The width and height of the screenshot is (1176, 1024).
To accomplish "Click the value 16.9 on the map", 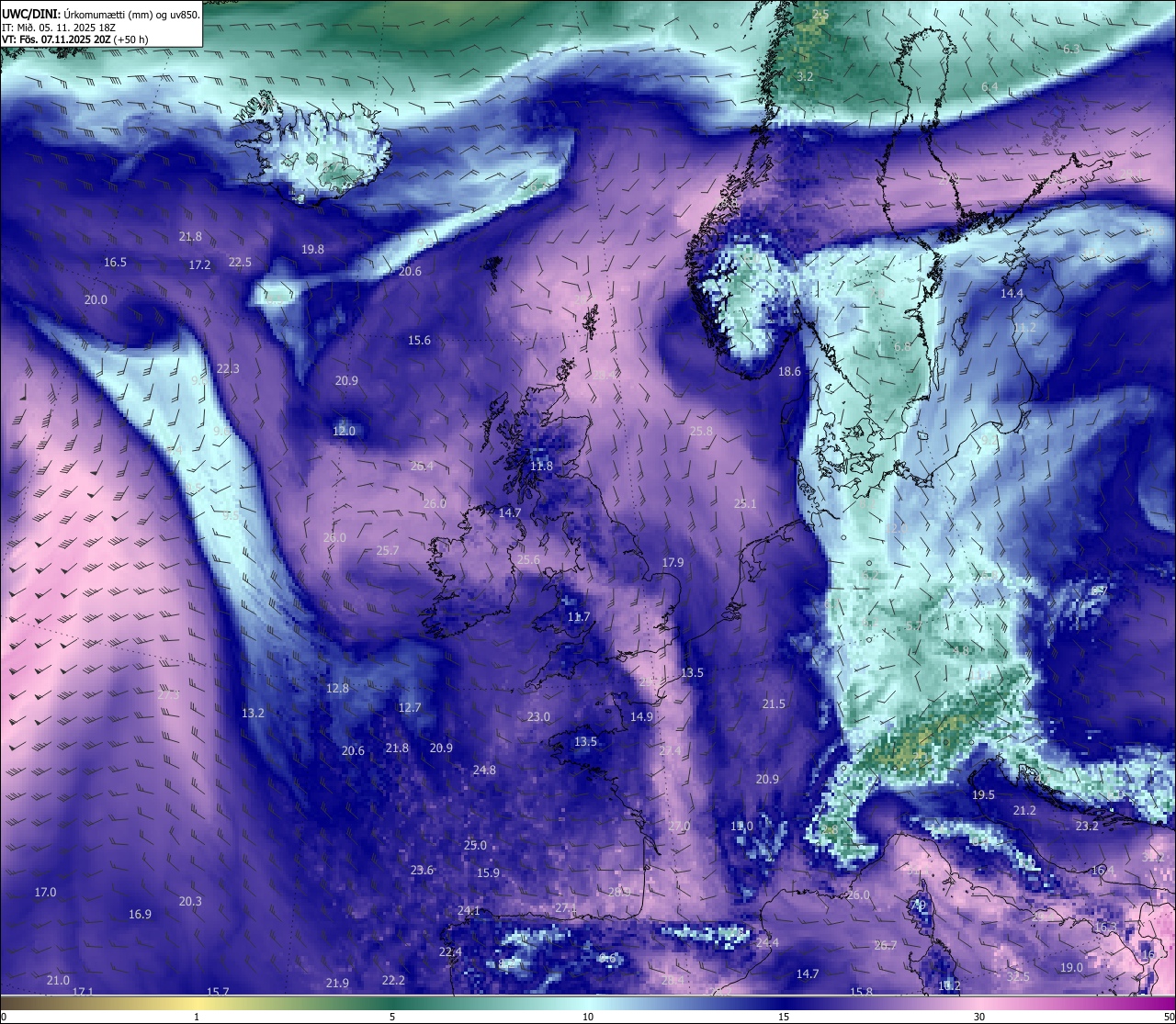I will [x=140, y=915].
